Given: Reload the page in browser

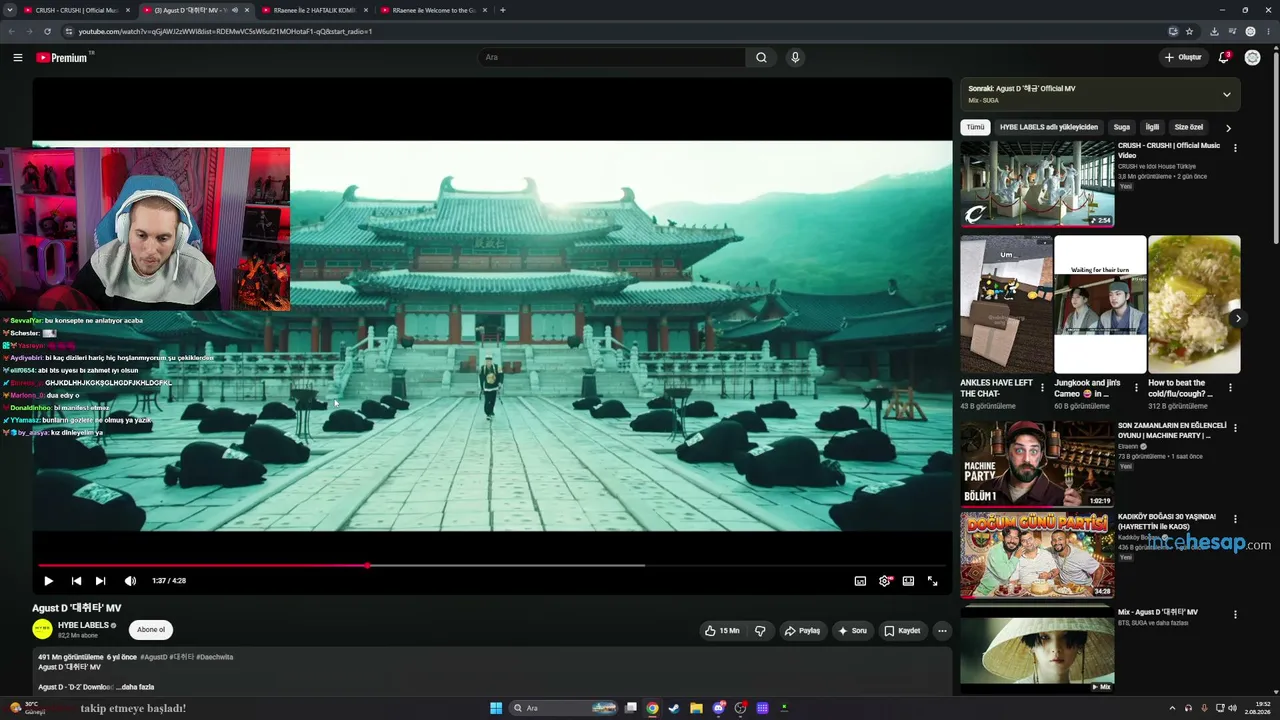Looking at the screenshot, I should (47, 31).
